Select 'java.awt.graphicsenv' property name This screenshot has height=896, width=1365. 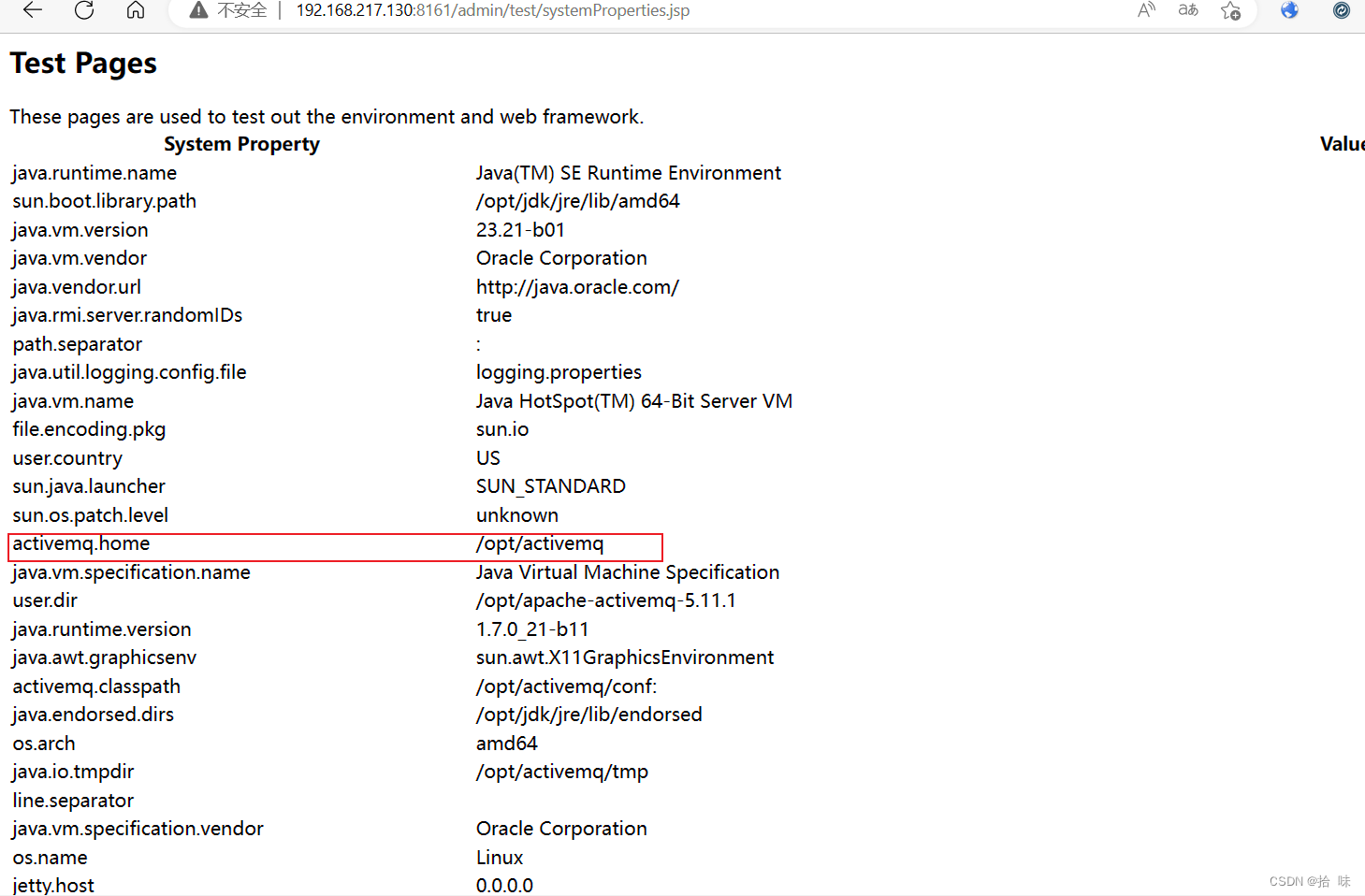(x=105, y=658)
